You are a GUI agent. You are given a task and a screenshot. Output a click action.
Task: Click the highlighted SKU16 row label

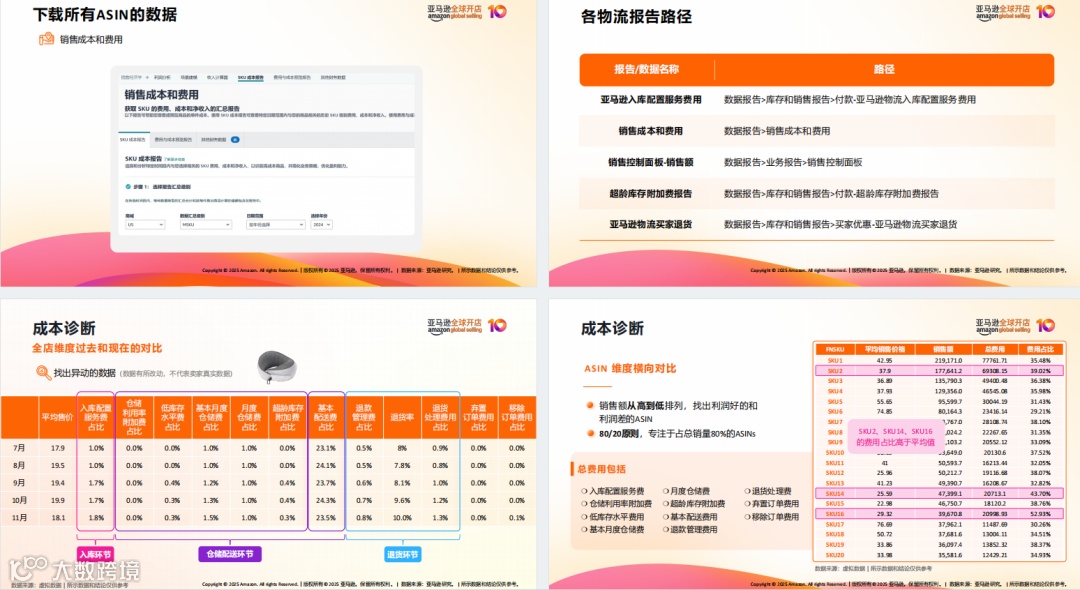point(835,514)
